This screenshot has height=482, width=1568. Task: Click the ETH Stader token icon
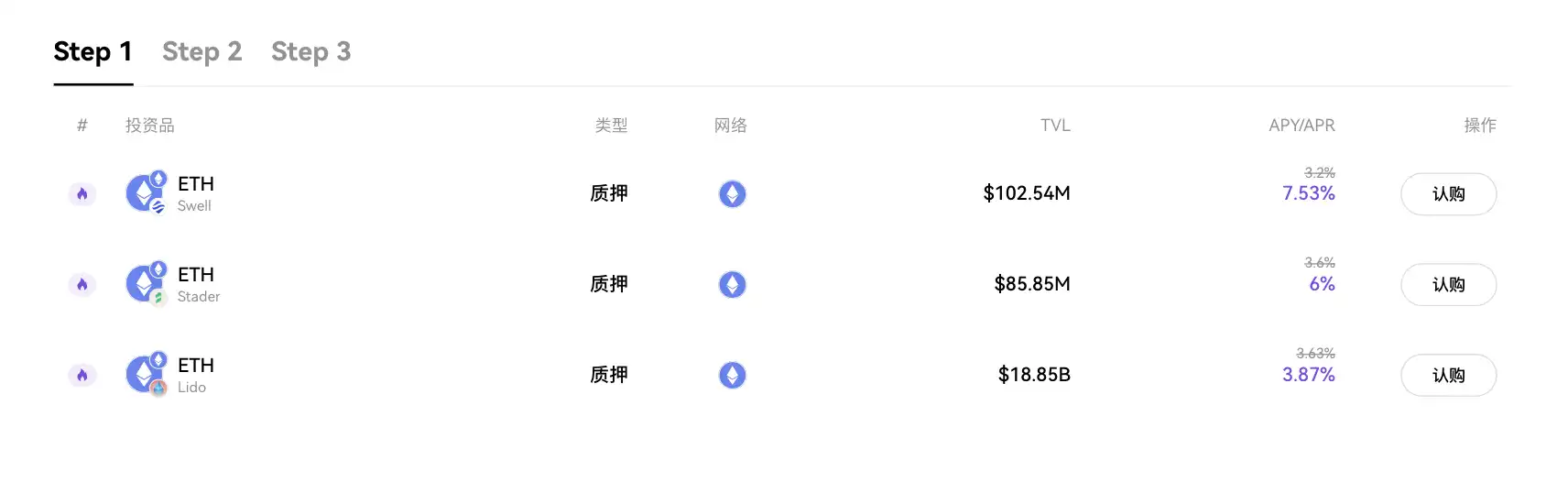coord(147,283)
